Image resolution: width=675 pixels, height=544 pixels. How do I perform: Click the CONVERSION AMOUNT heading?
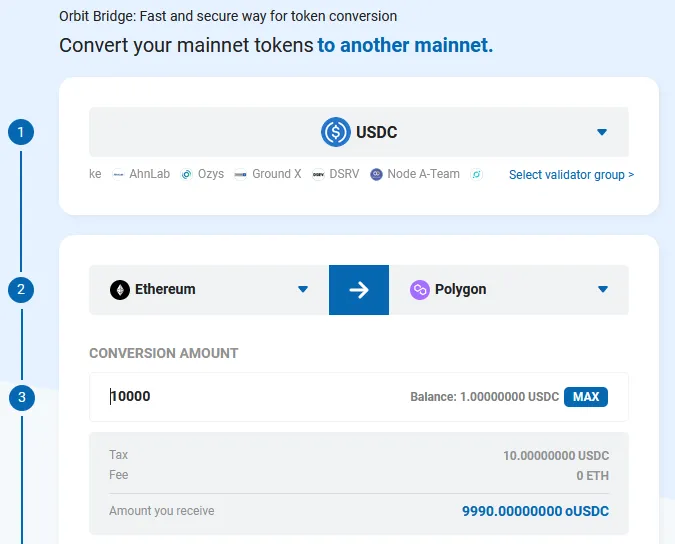[x=164, y=353]
